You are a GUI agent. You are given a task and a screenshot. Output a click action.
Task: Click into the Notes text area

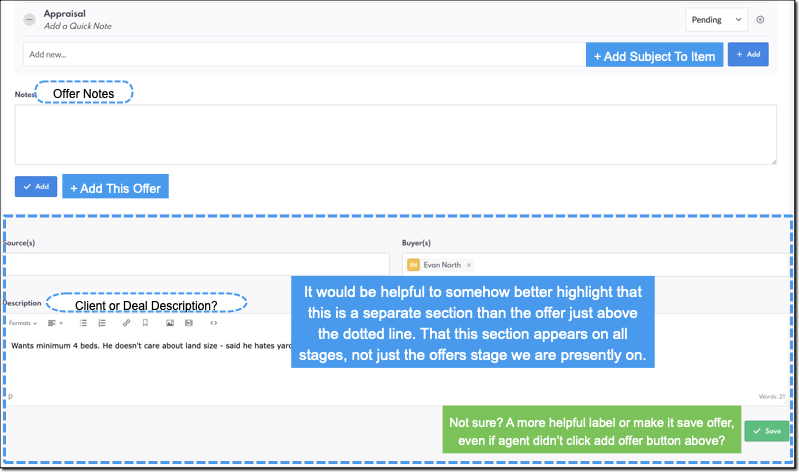395,135
